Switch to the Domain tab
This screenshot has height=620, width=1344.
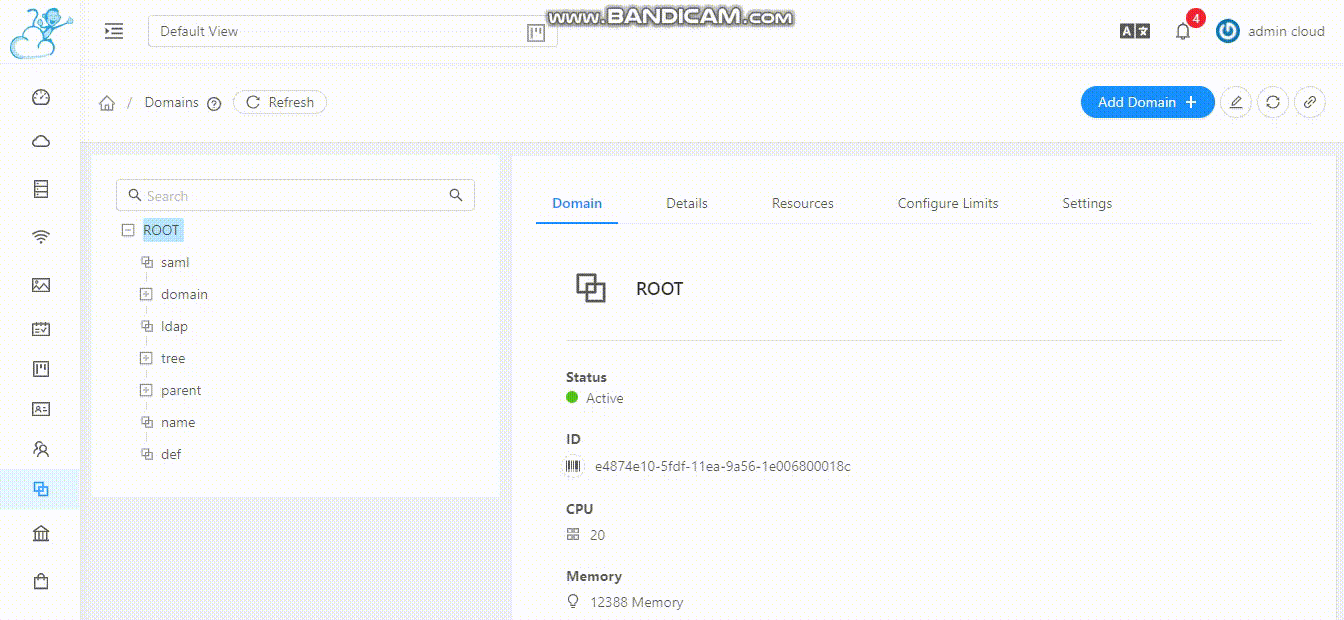pyautogui.click(x=577, y=203)
